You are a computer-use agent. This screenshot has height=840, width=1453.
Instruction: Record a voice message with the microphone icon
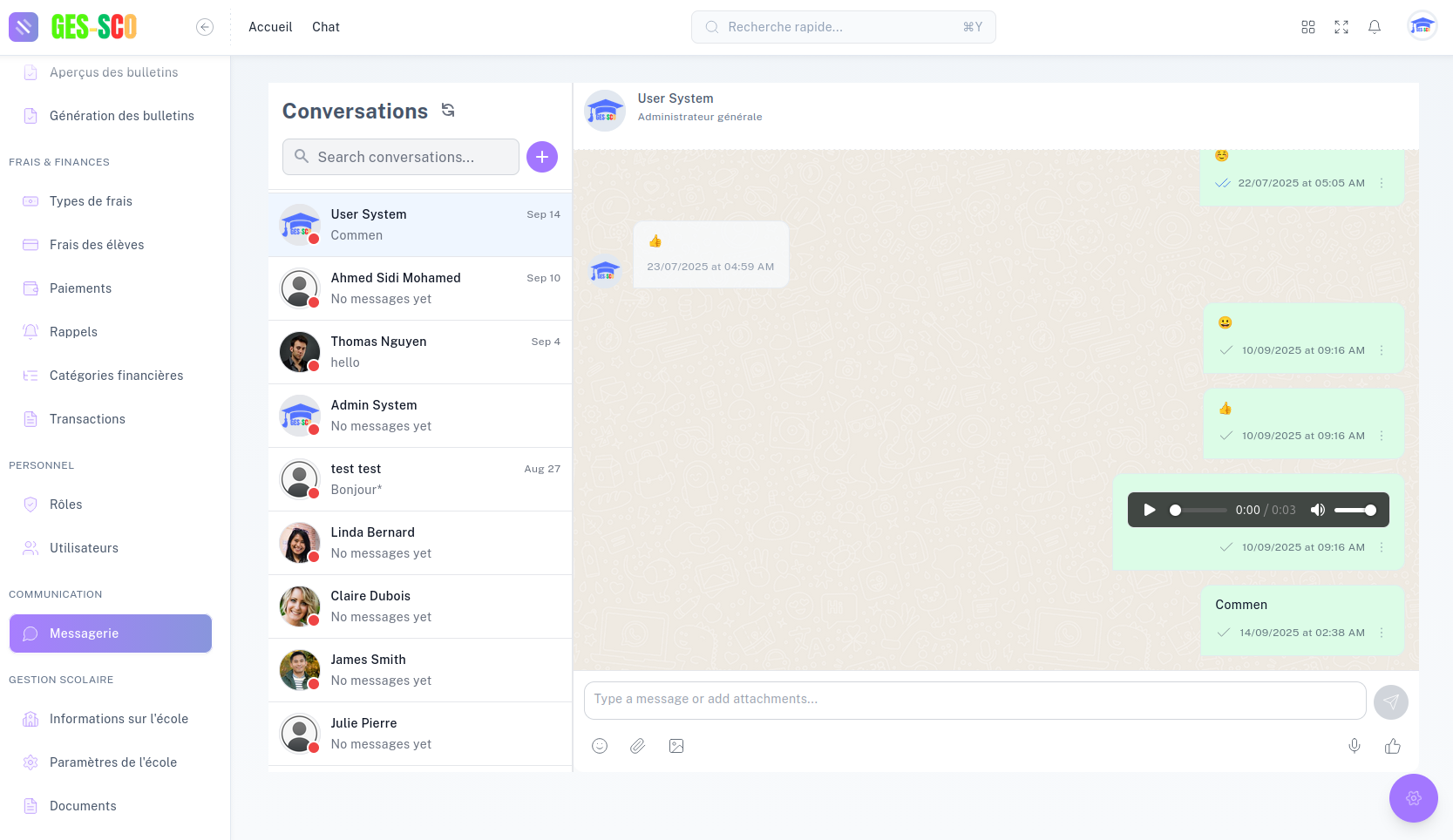[x=1354, y=746]
